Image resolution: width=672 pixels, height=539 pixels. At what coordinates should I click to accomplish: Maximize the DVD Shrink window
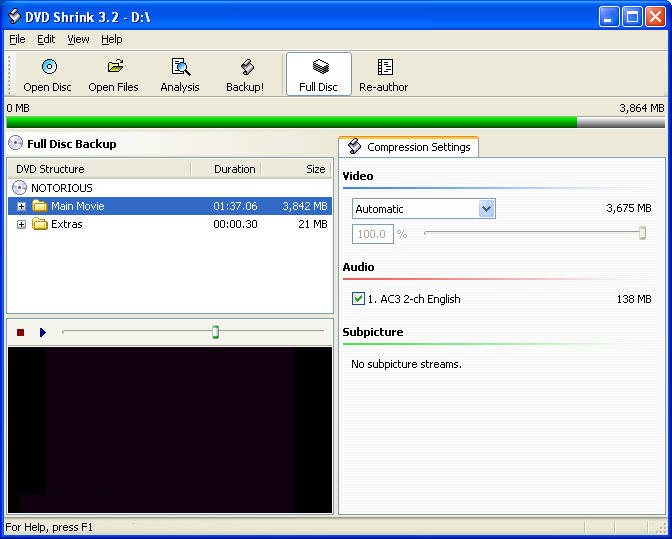(x=632, y=17)
